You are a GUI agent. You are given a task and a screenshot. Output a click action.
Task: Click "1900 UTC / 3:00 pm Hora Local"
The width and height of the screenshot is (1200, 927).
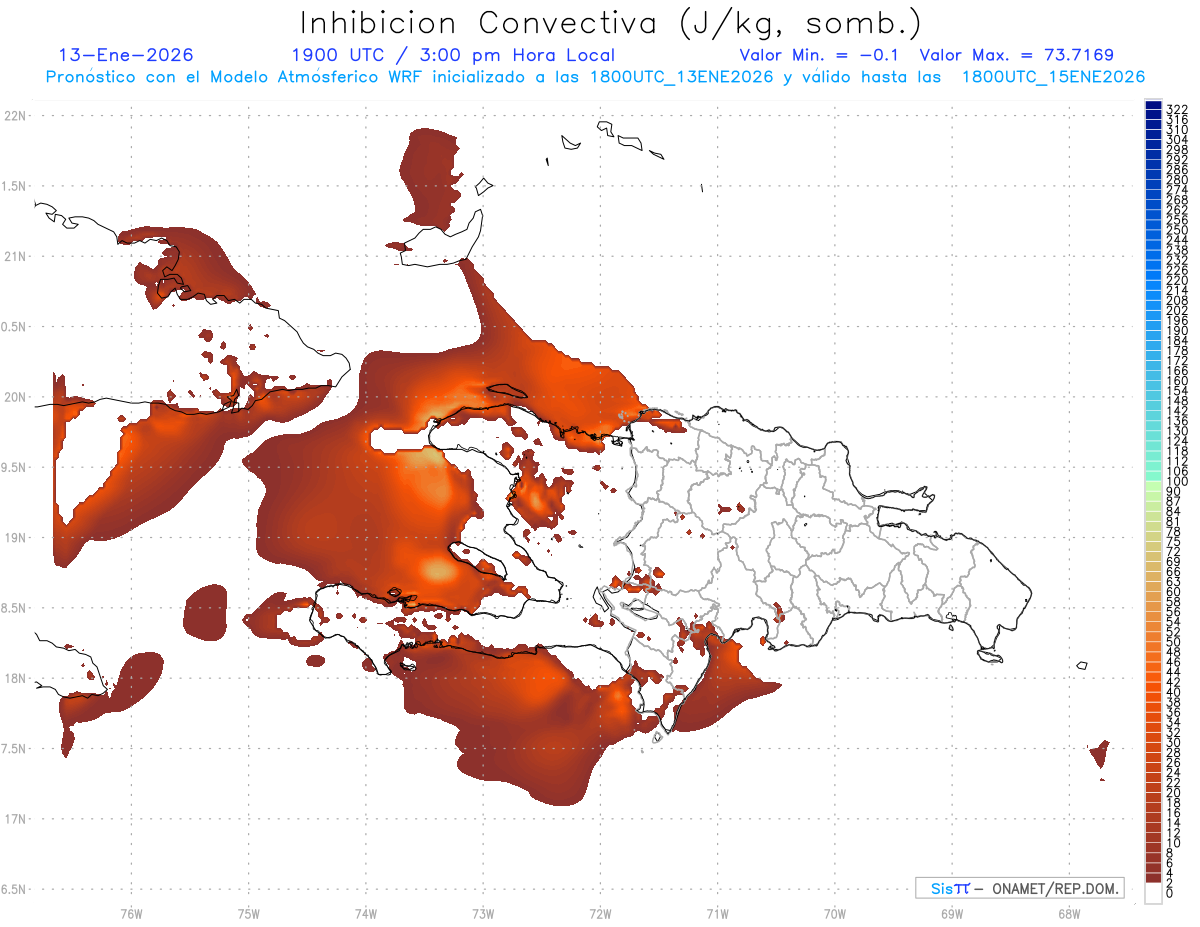(x=453, y=56)
